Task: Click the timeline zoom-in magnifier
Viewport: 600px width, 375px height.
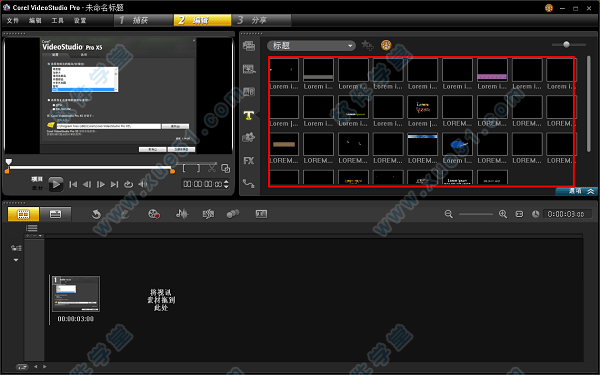Action: [x=503, y=214]
